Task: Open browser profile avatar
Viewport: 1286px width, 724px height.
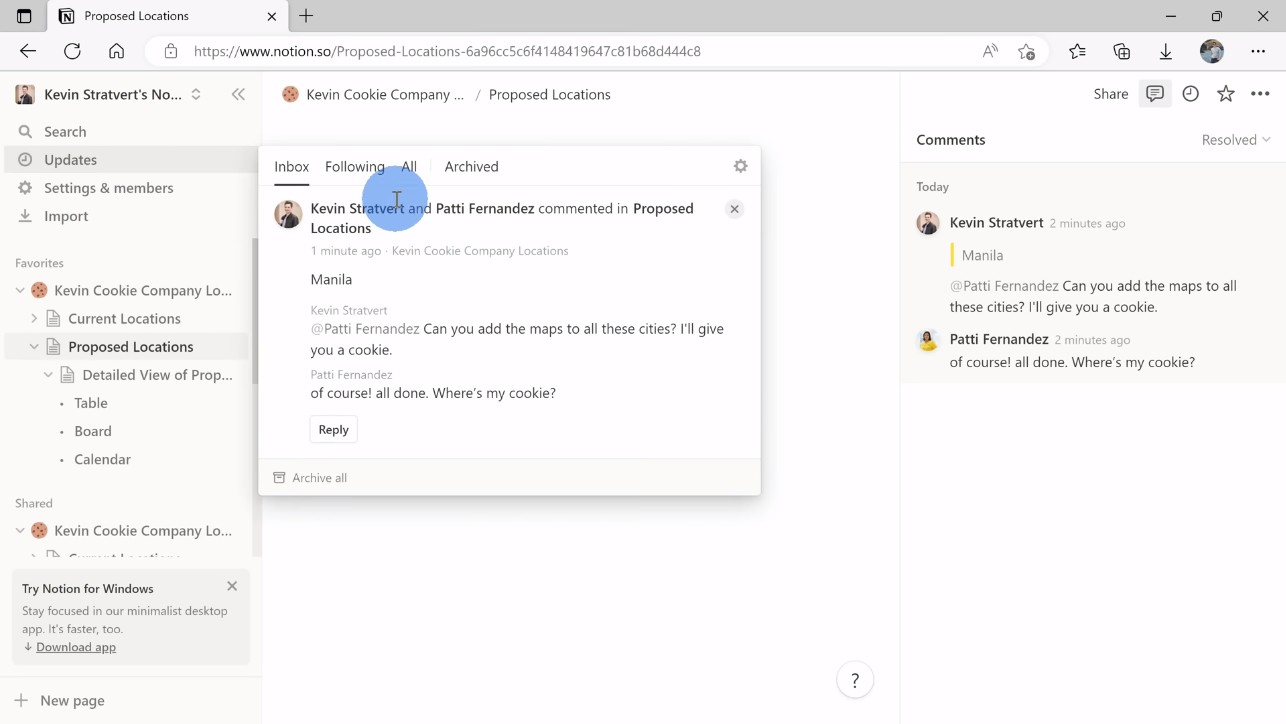Action: (x=1212, y=51)
